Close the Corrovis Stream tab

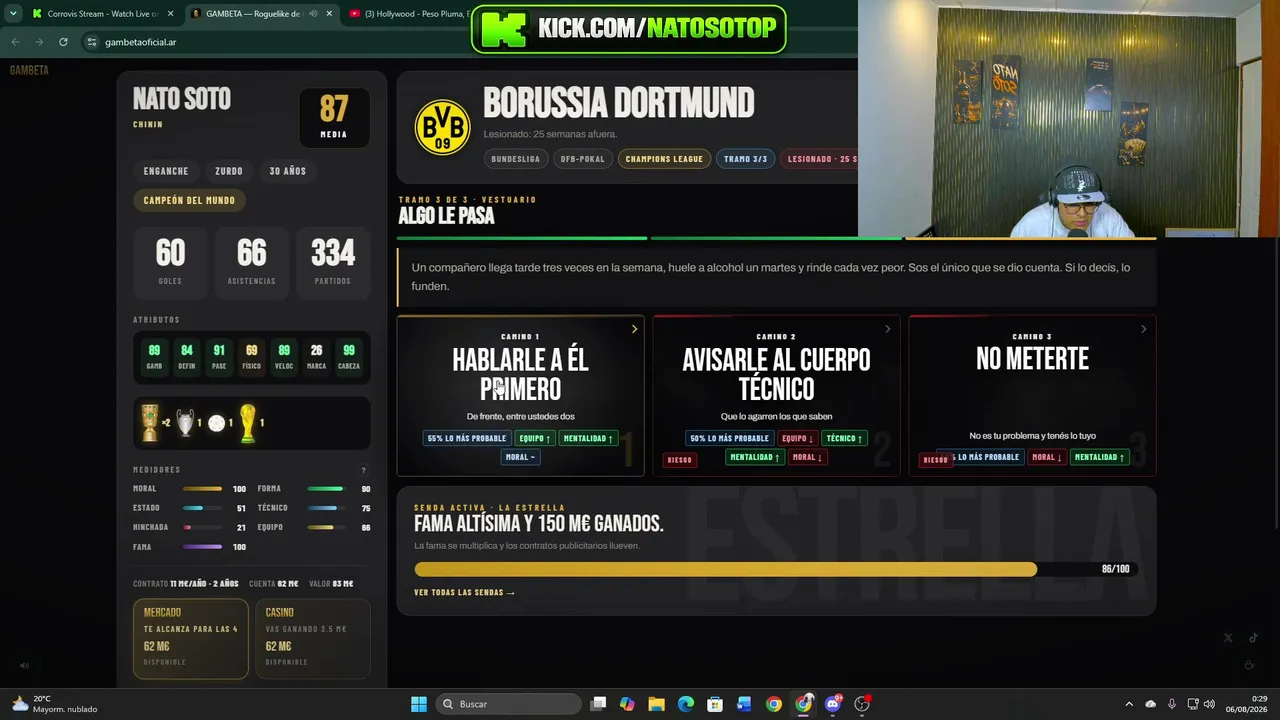pos(171,14)
